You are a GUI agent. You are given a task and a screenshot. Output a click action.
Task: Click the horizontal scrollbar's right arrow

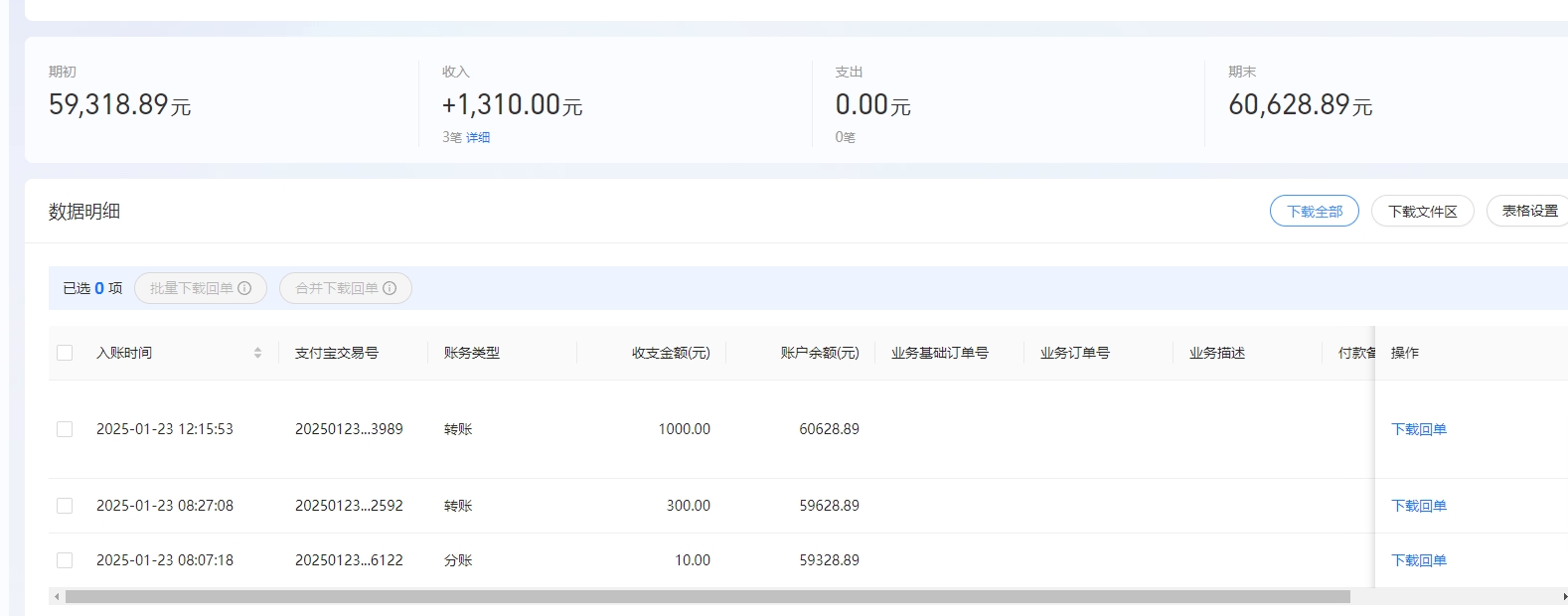pyautogui.click(x=1565, y=597)
